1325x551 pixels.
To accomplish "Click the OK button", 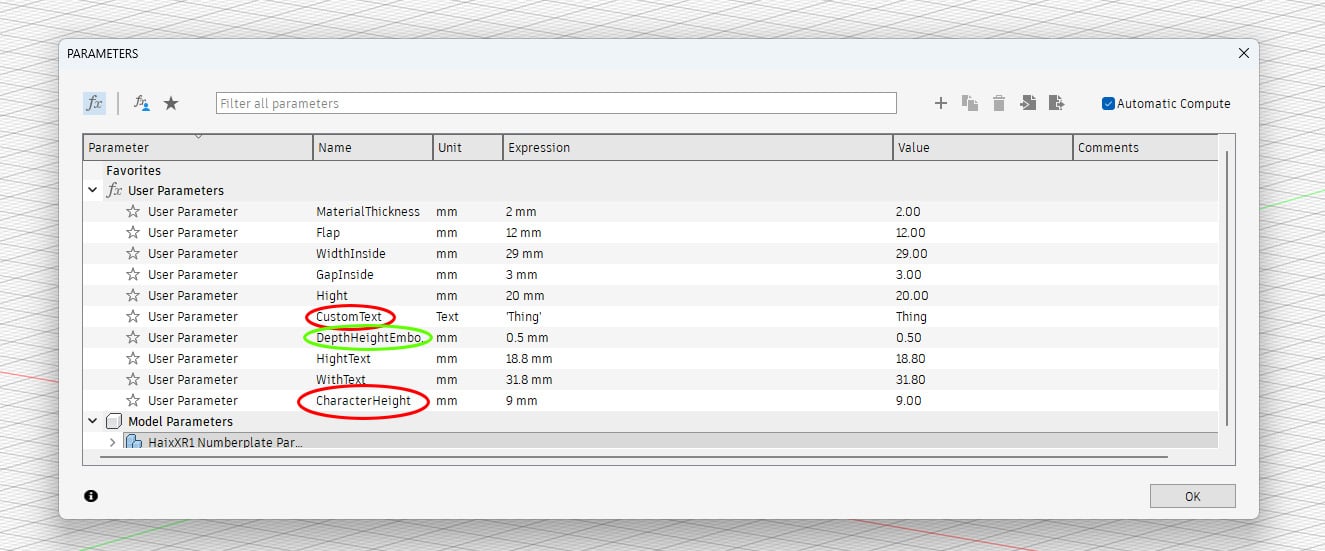I will pyautogui.click(x=1192, y=496).
